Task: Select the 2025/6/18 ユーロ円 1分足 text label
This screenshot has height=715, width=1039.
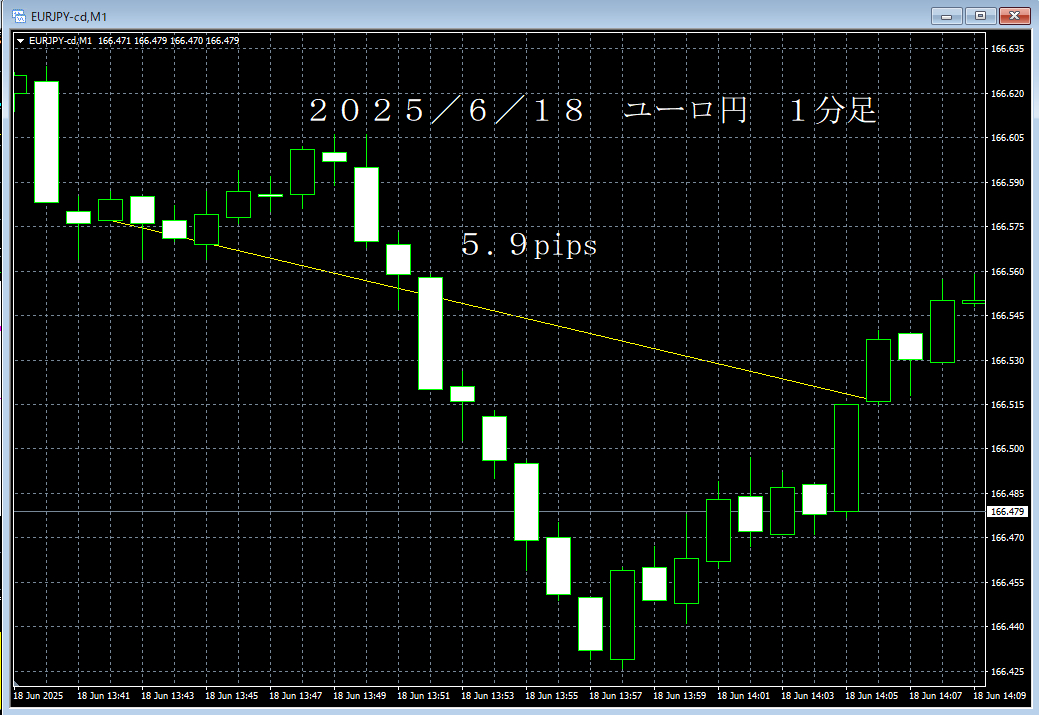Action: tap(593, 110)
